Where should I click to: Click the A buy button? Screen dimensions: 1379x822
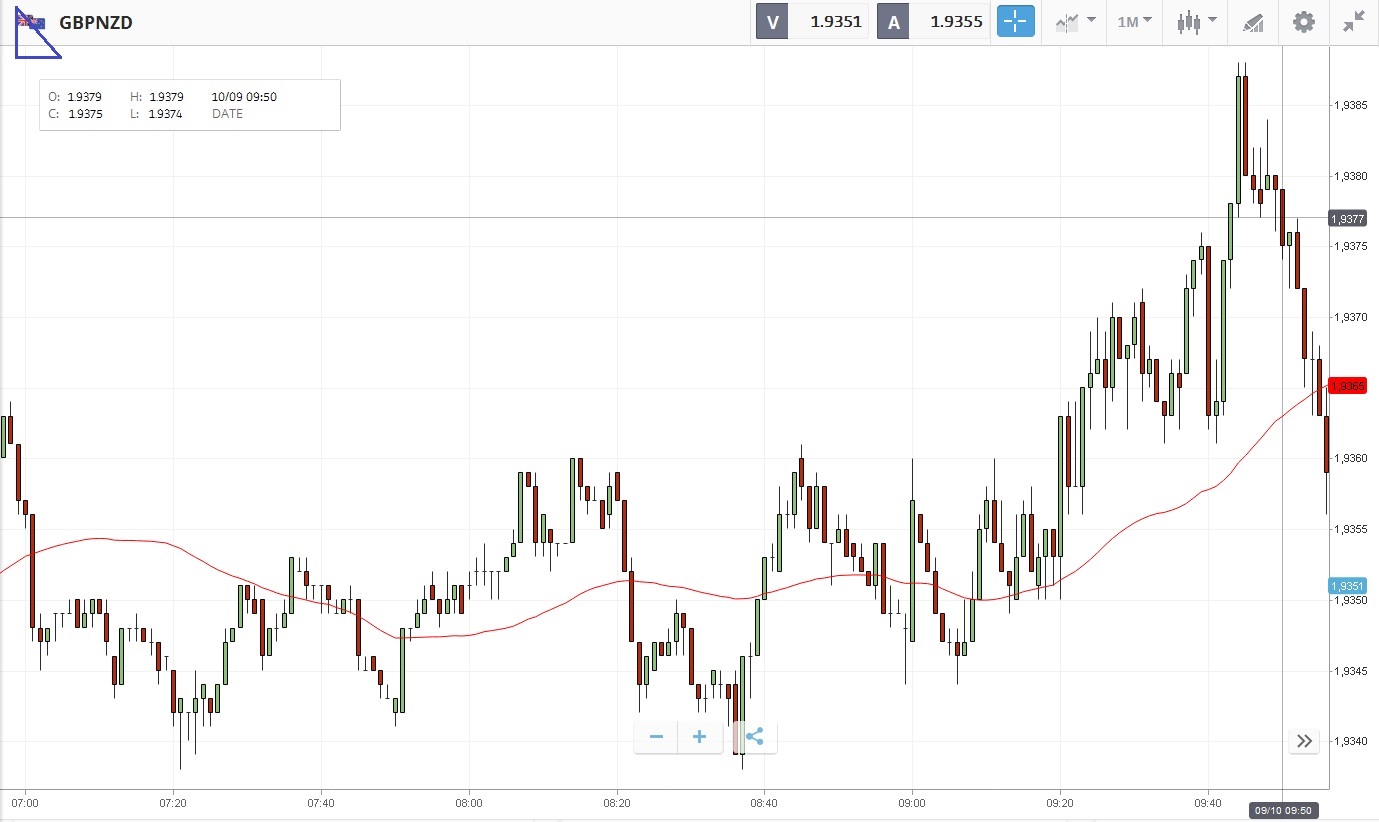pyautogui.click(x=892, y=21)
